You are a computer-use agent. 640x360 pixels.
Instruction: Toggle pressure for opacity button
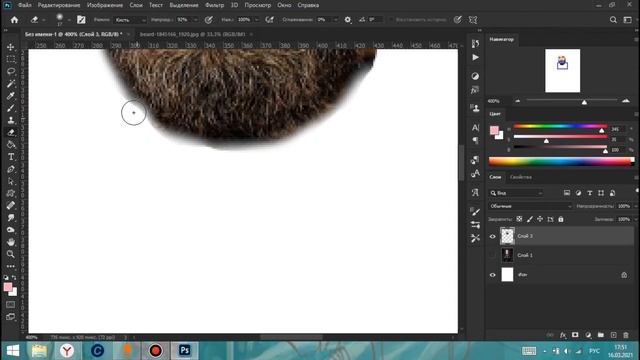pos(209,20)
